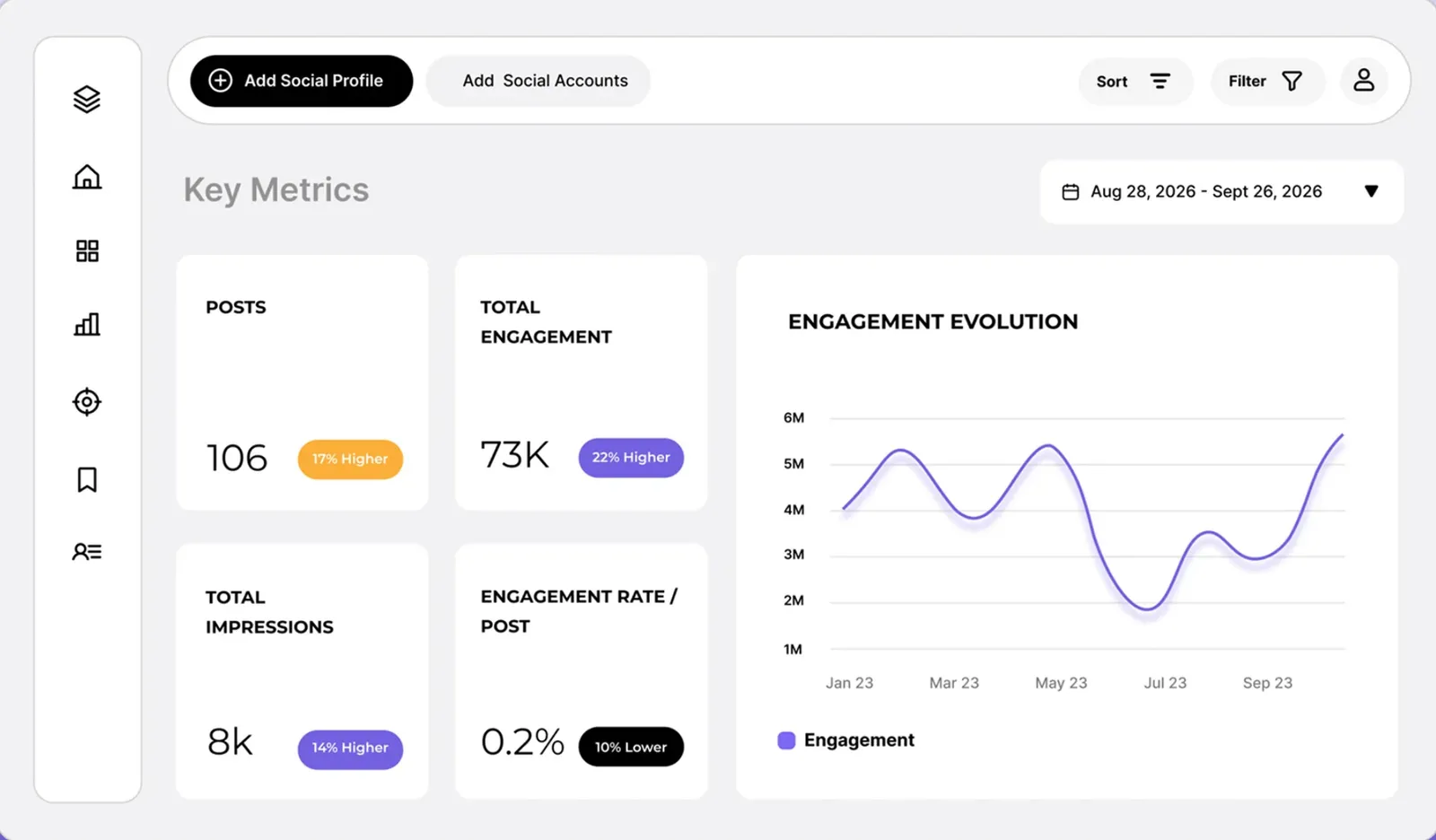Viewport: 1436px width, 840px height.
Task: Click the Key Metrics heading
Action: click(276, 190)
